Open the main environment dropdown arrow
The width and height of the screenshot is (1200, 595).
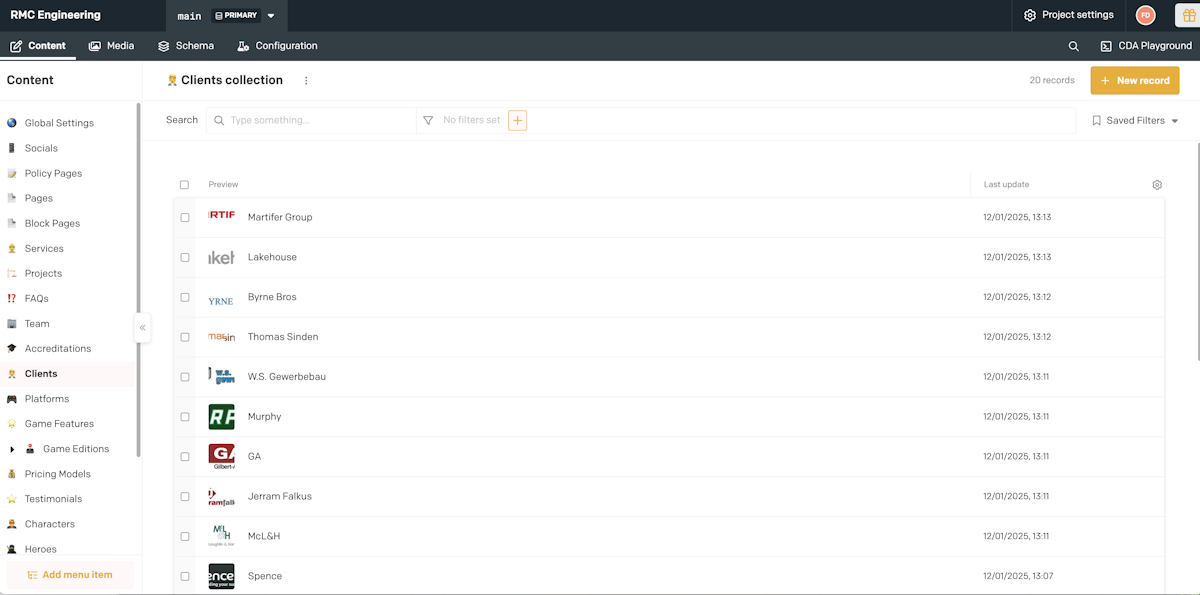point(271,16)
